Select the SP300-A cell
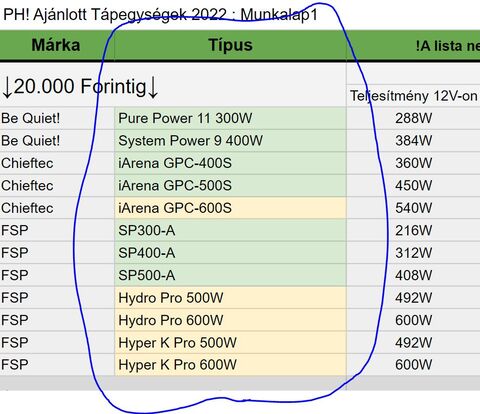 230,231
